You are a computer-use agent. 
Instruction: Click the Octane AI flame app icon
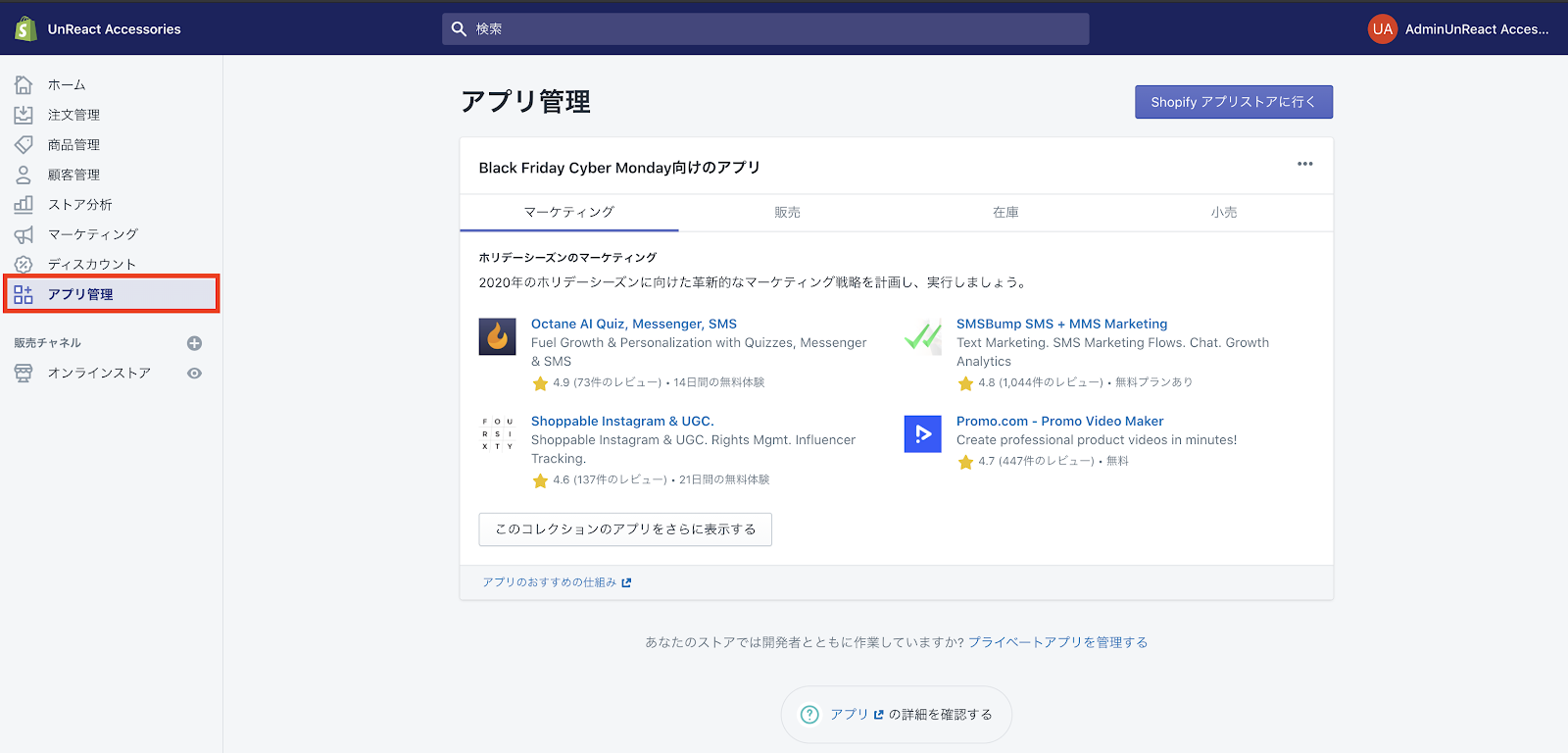click(497, 336)
